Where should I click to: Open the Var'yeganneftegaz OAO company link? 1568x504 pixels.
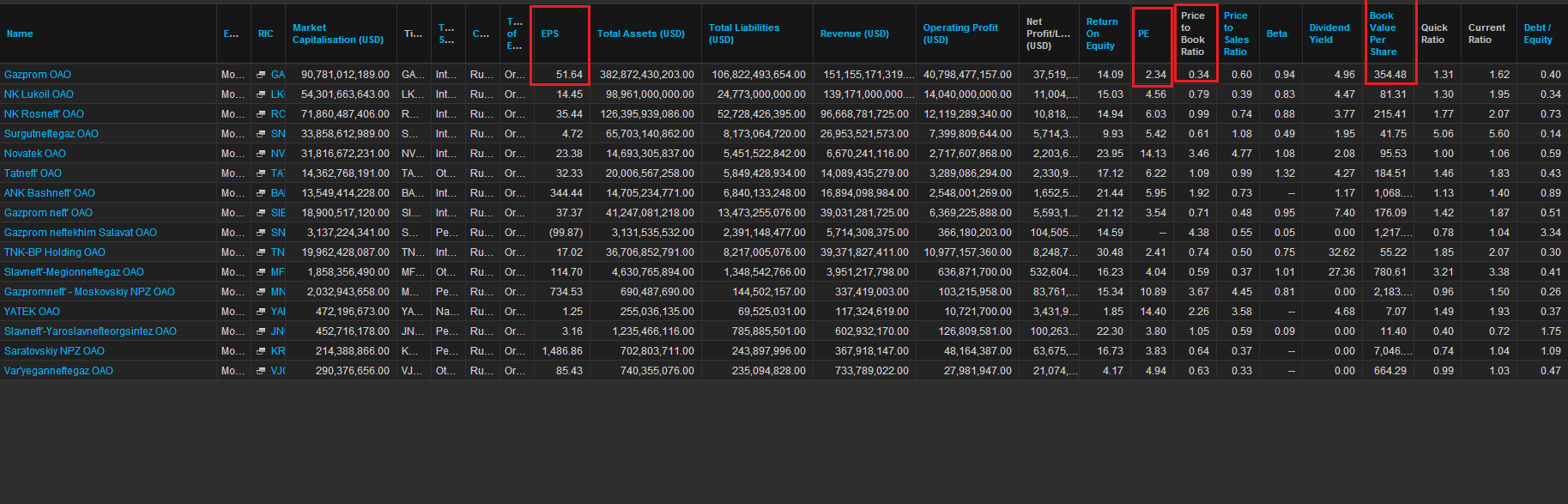[58, 371]
